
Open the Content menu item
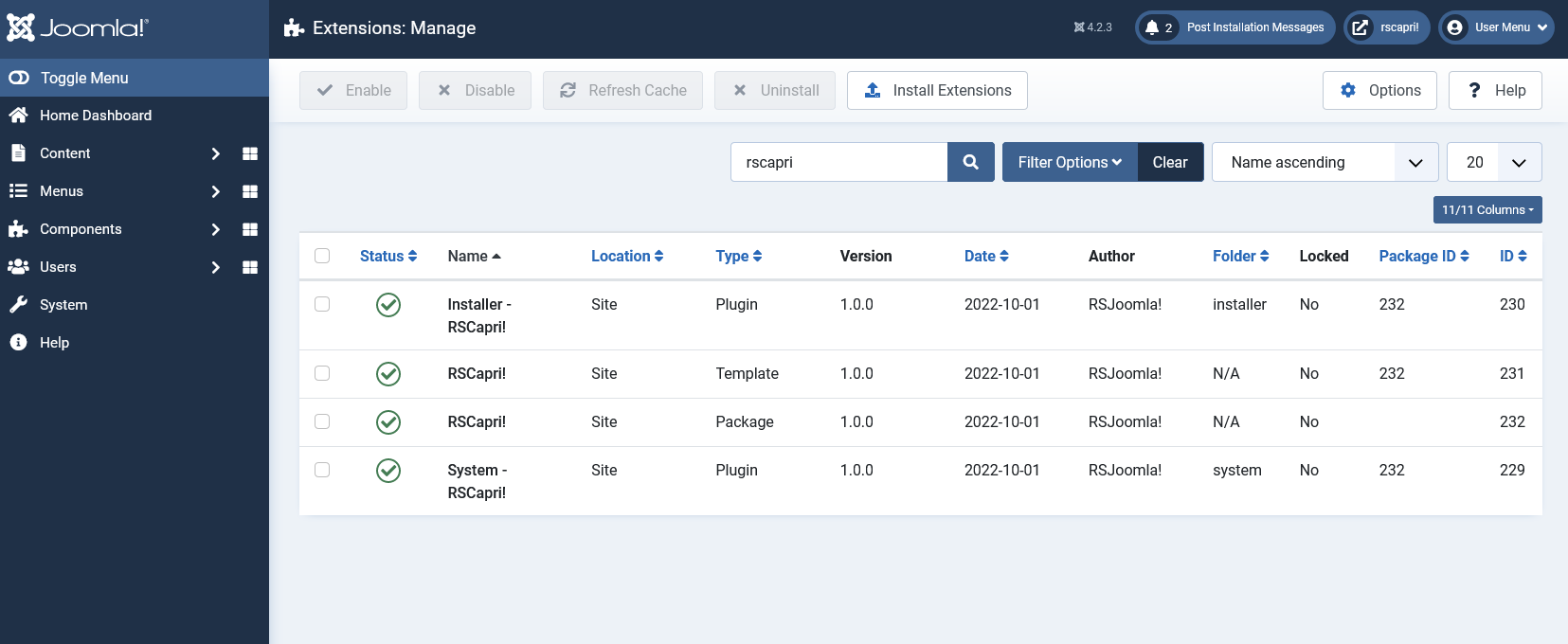(64, 153)
